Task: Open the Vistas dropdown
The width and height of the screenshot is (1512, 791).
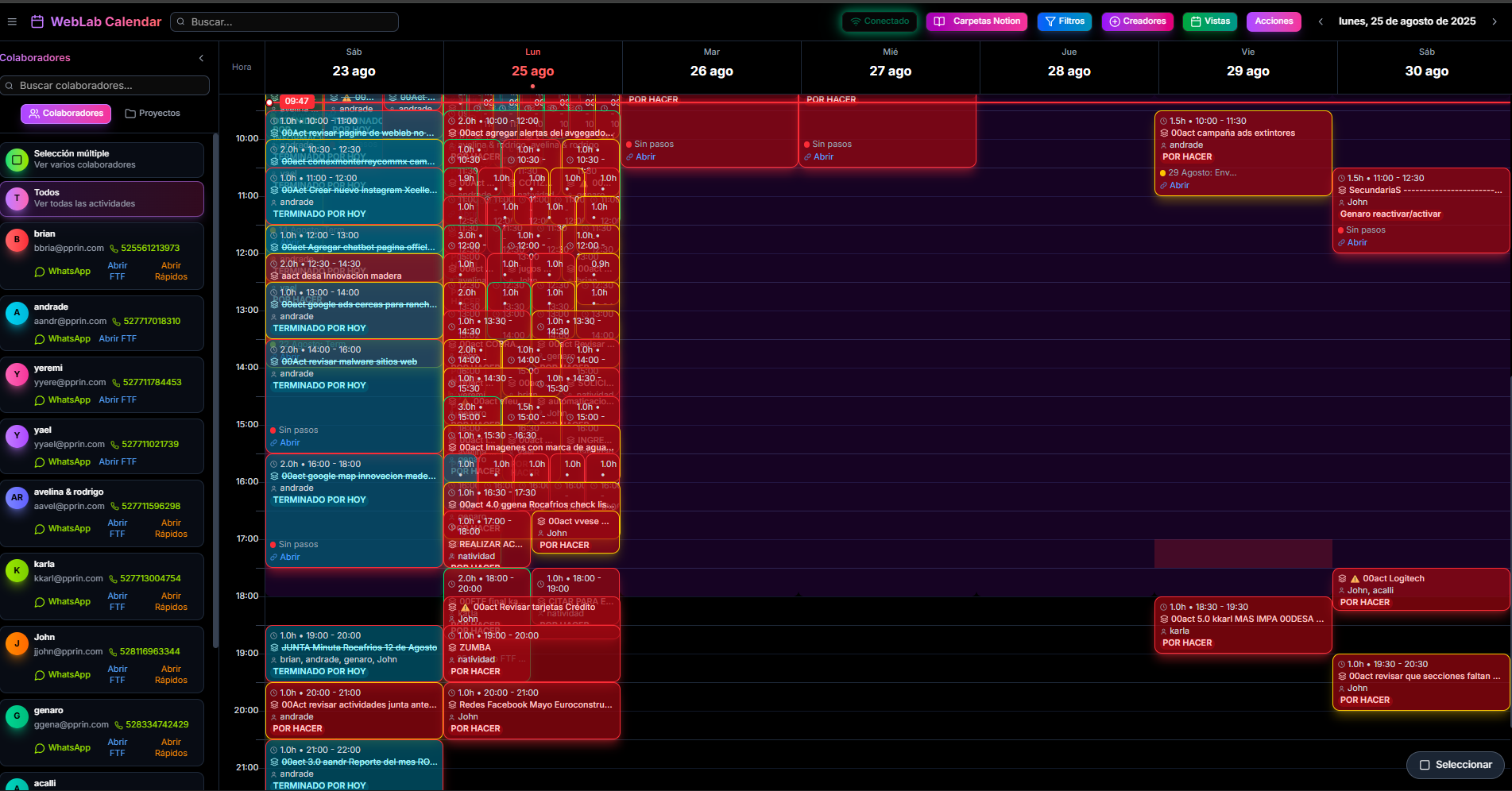Action: click(x=1210, y=21)
